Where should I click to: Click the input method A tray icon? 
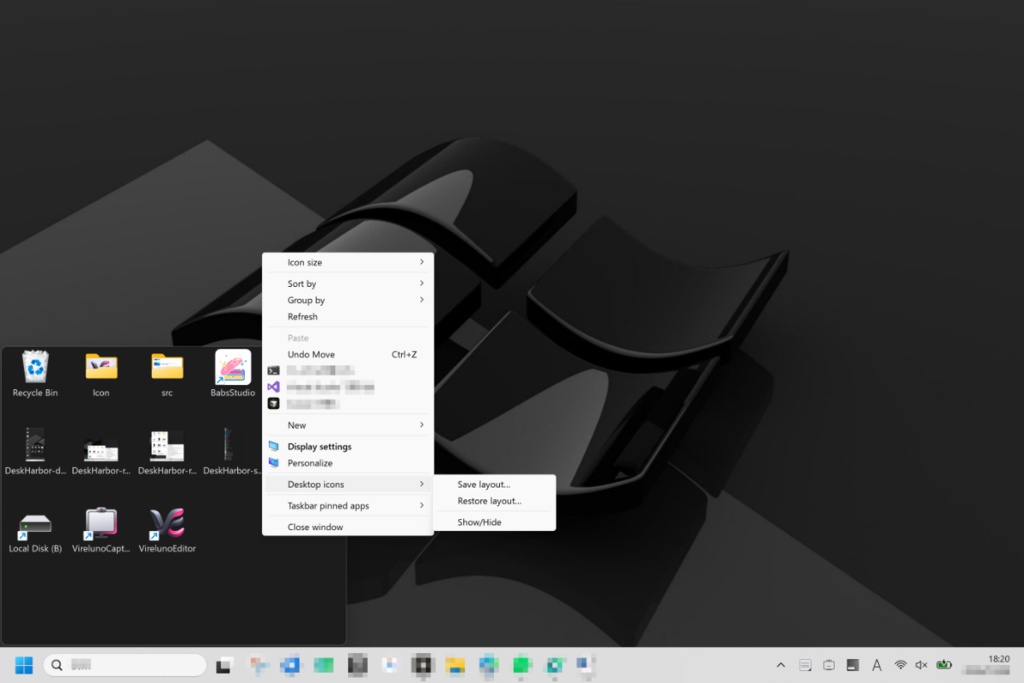[x=876, y=665]
